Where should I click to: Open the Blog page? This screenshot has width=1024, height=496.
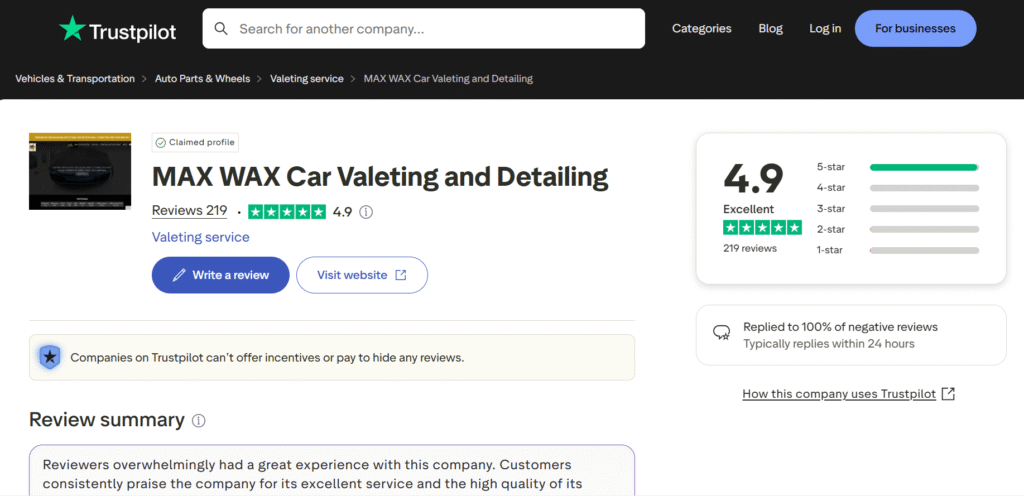click(770, 29)
